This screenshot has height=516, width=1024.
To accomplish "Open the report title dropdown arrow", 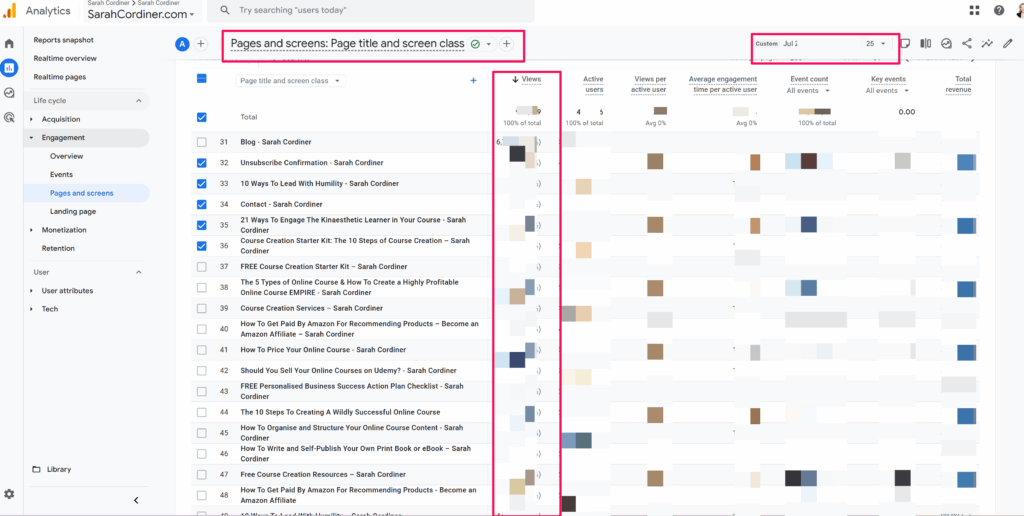I will click(488, 44).
